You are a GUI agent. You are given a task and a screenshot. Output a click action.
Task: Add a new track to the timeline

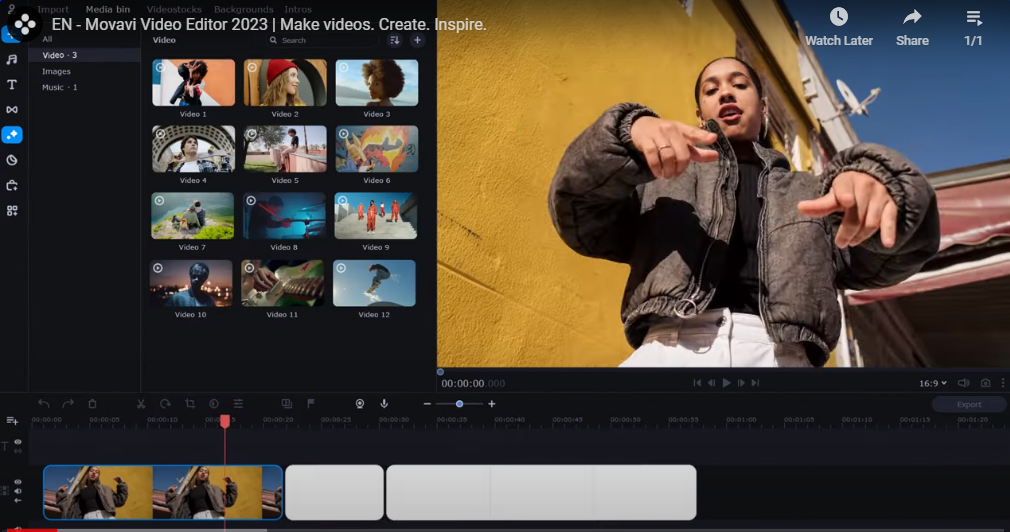pyautogui.click(x=12, y=421)
